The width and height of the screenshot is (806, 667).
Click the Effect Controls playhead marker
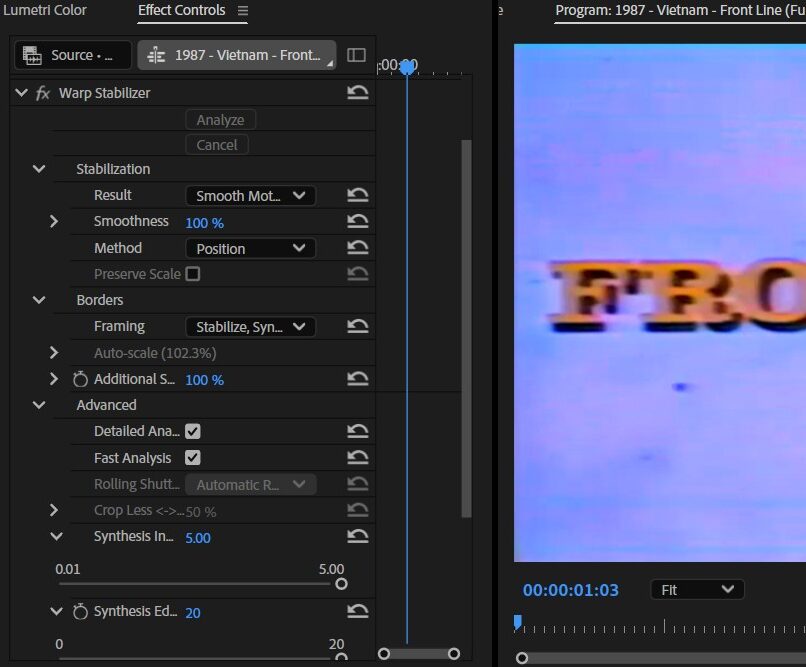click(408, 66)
